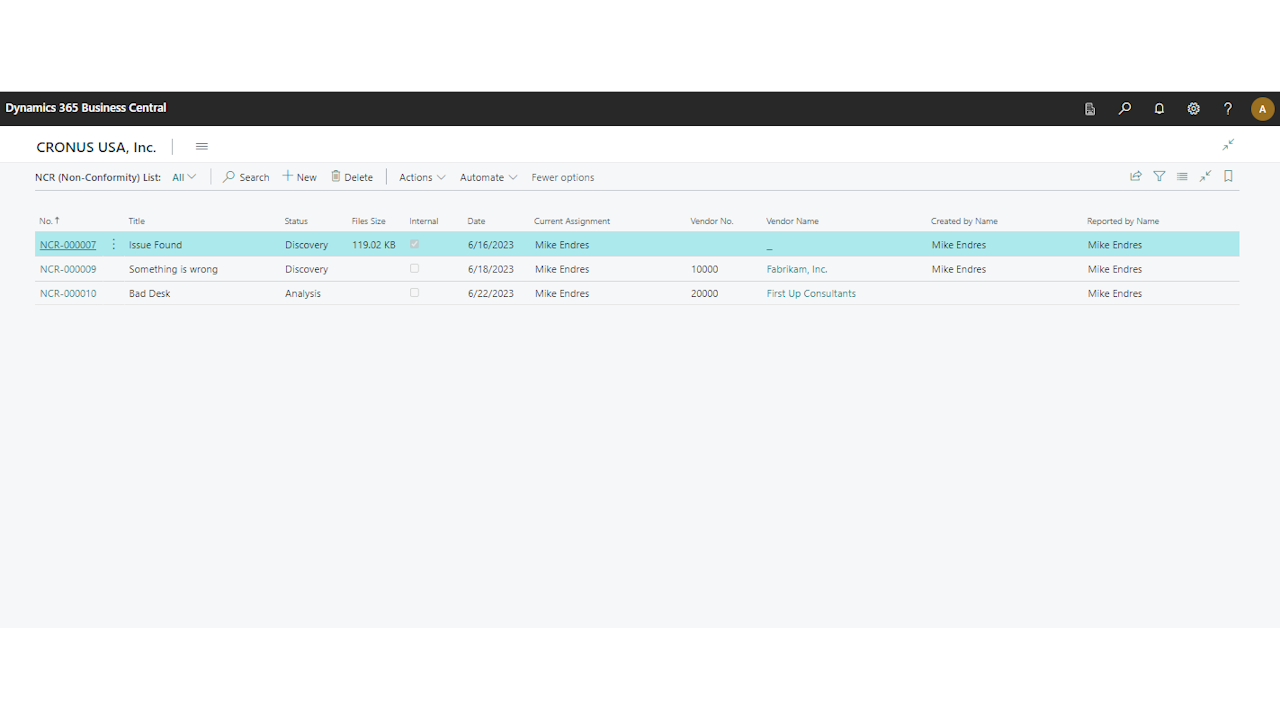Open record NCR-000009

68,269
